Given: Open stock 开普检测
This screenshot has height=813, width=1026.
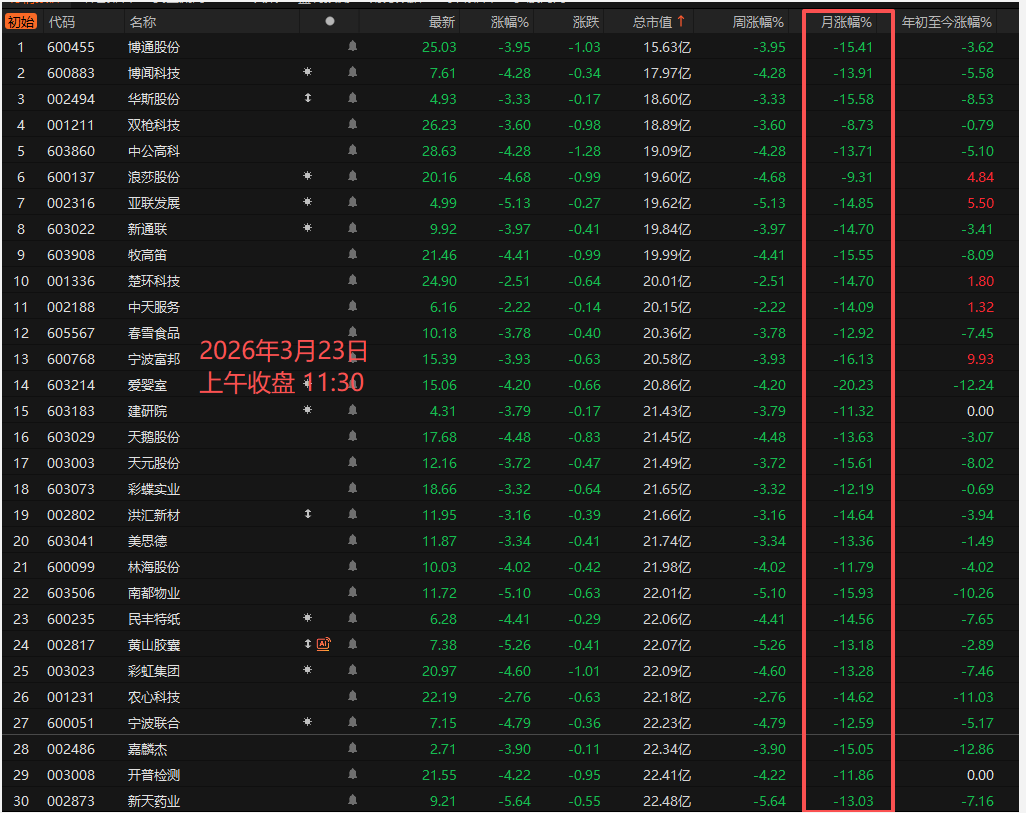Looking at the screenshot, I should click(154, 775).
